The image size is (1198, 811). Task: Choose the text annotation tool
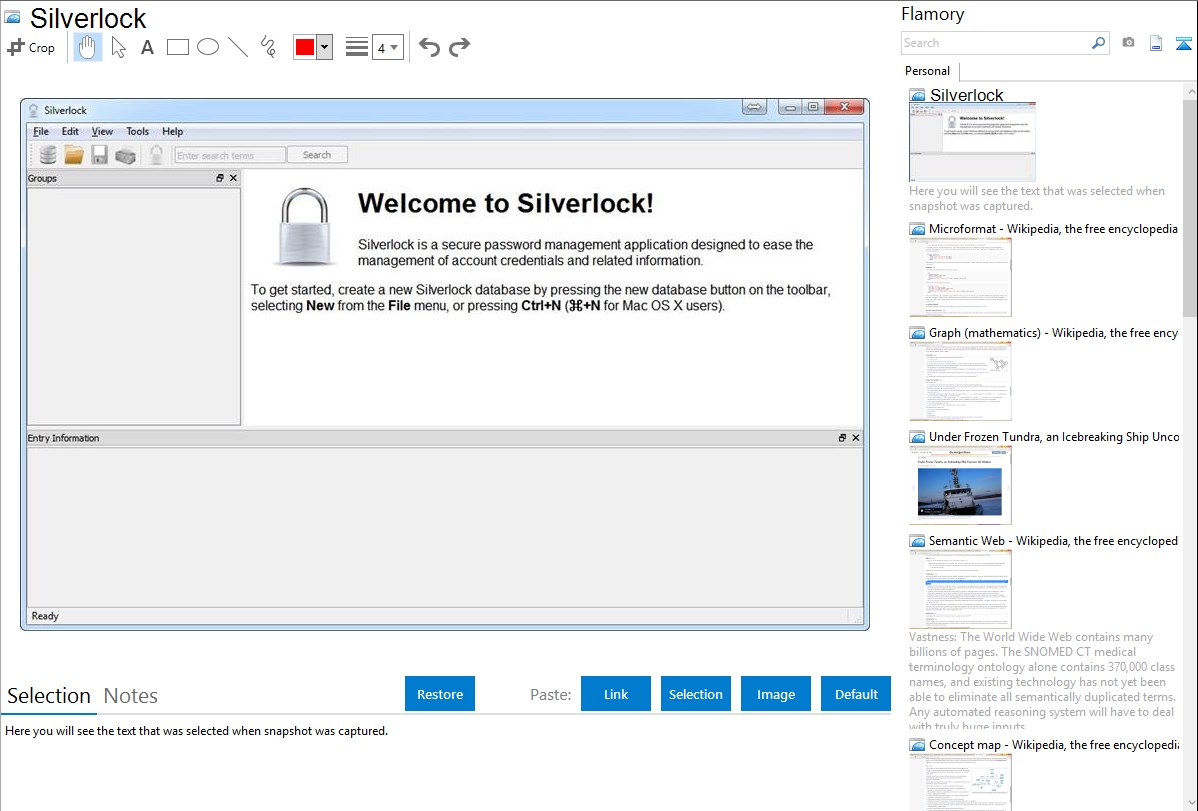pos(147,47)
